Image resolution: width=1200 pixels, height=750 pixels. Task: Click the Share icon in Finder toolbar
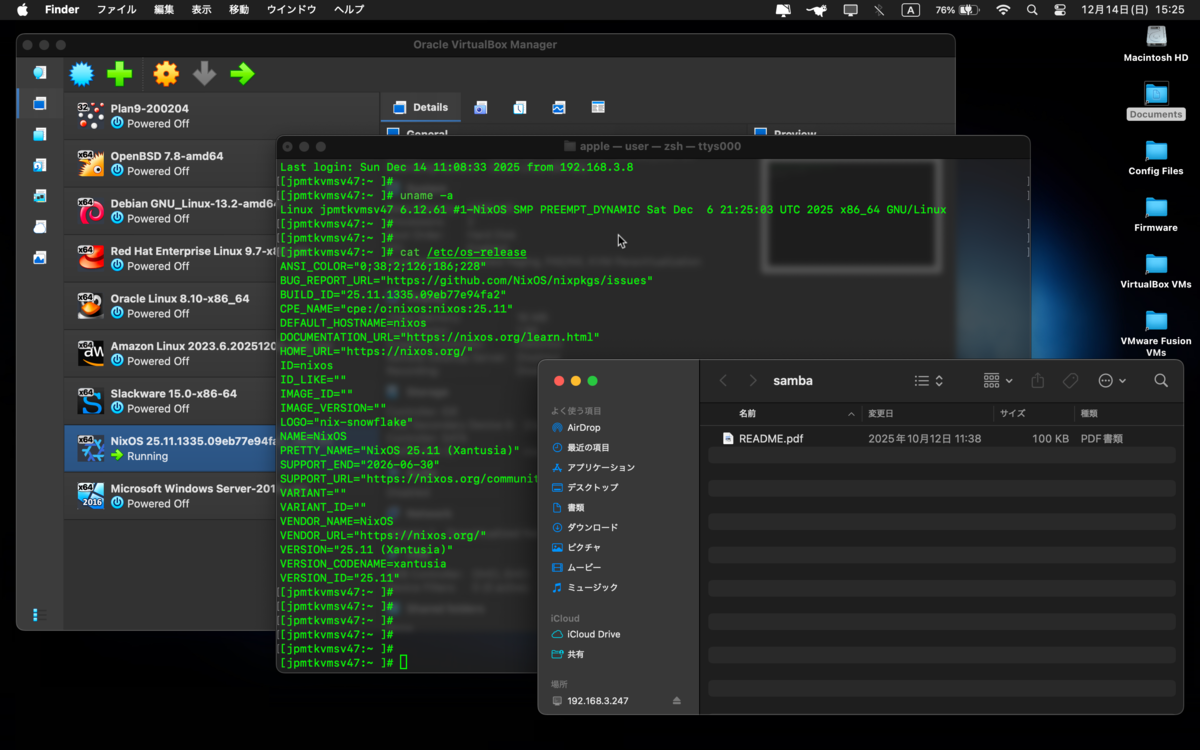pos(1038,381)
